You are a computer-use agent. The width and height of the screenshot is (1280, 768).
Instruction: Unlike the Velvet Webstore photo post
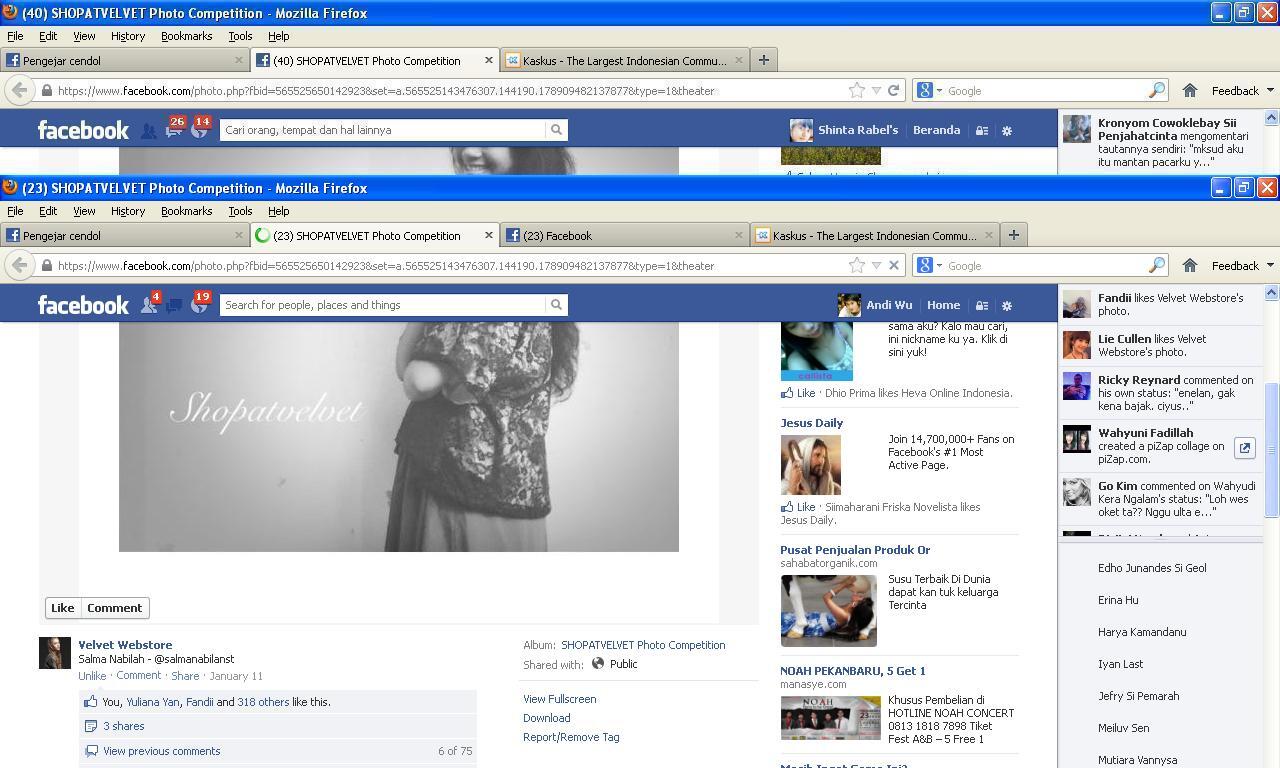point(92,676)
